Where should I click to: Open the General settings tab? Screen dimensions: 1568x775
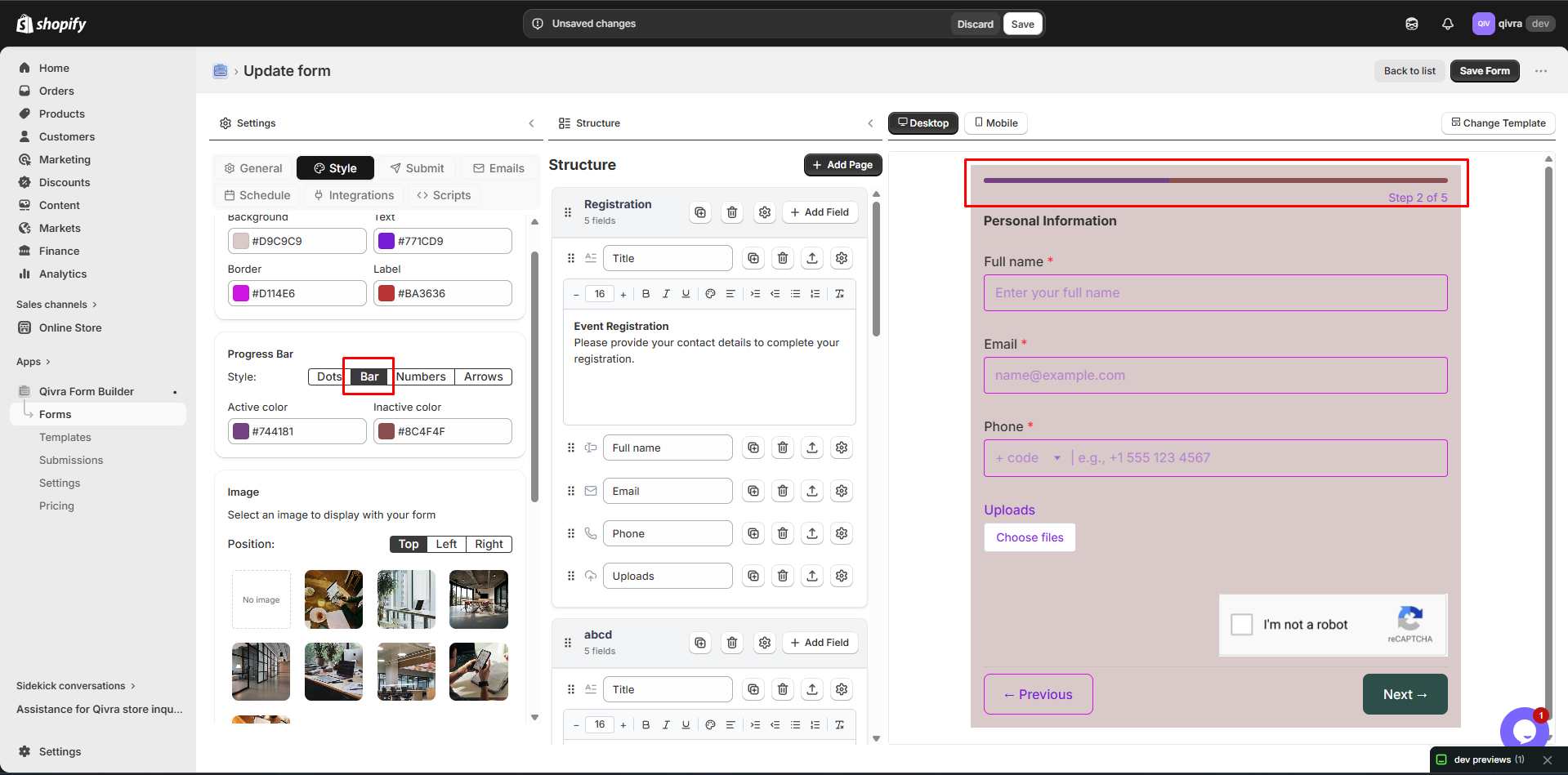coord(253,168)
